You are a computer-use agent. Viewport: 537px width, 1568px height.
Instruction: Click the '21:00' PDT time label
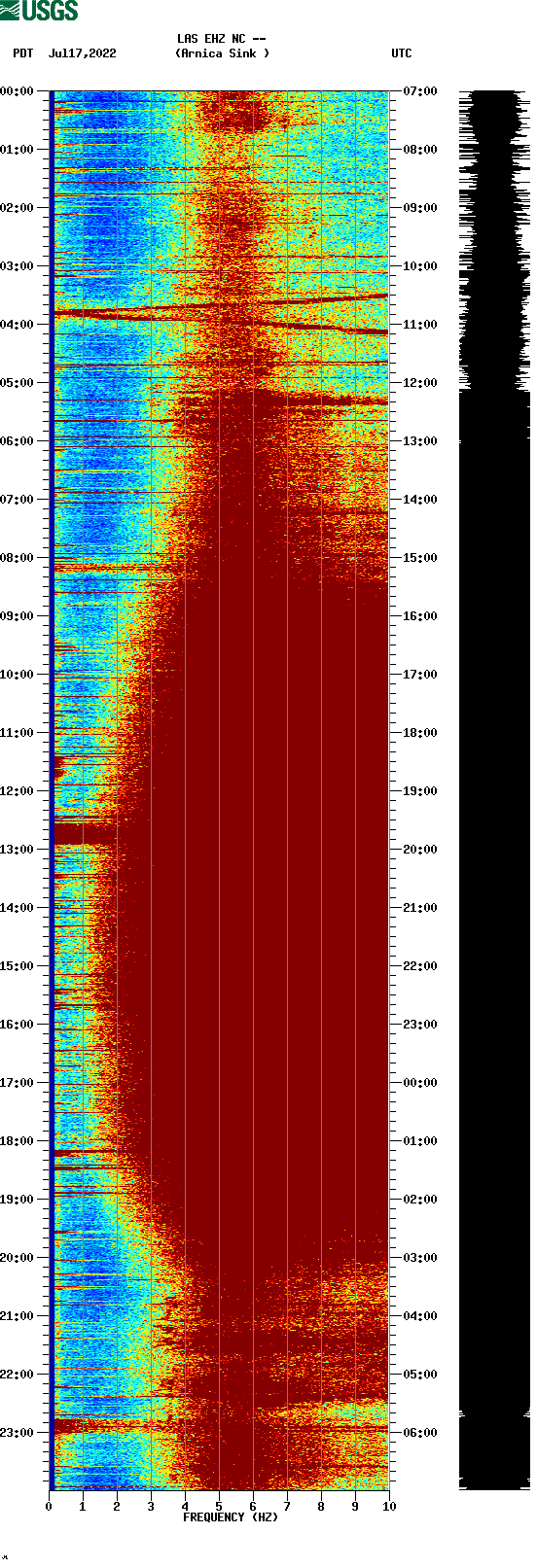pyautogui.click(x=18, y=1316)
